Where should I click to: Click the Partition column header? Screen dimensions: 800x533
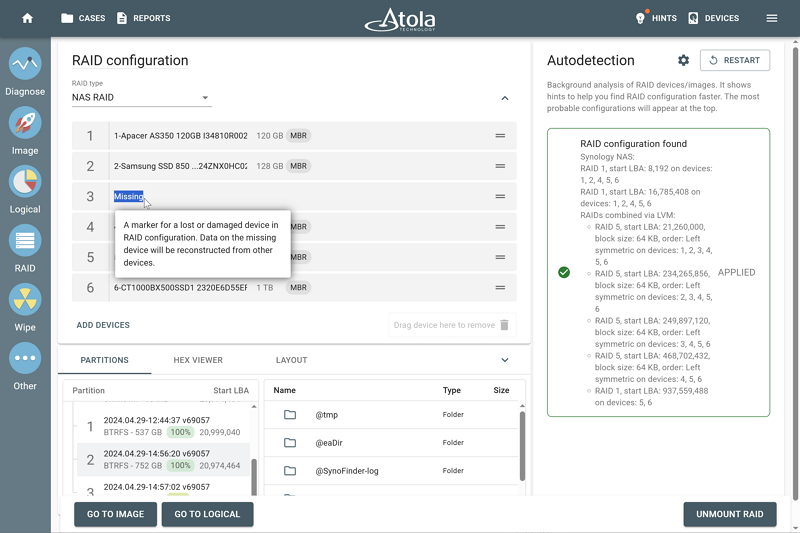click(88, 391)
